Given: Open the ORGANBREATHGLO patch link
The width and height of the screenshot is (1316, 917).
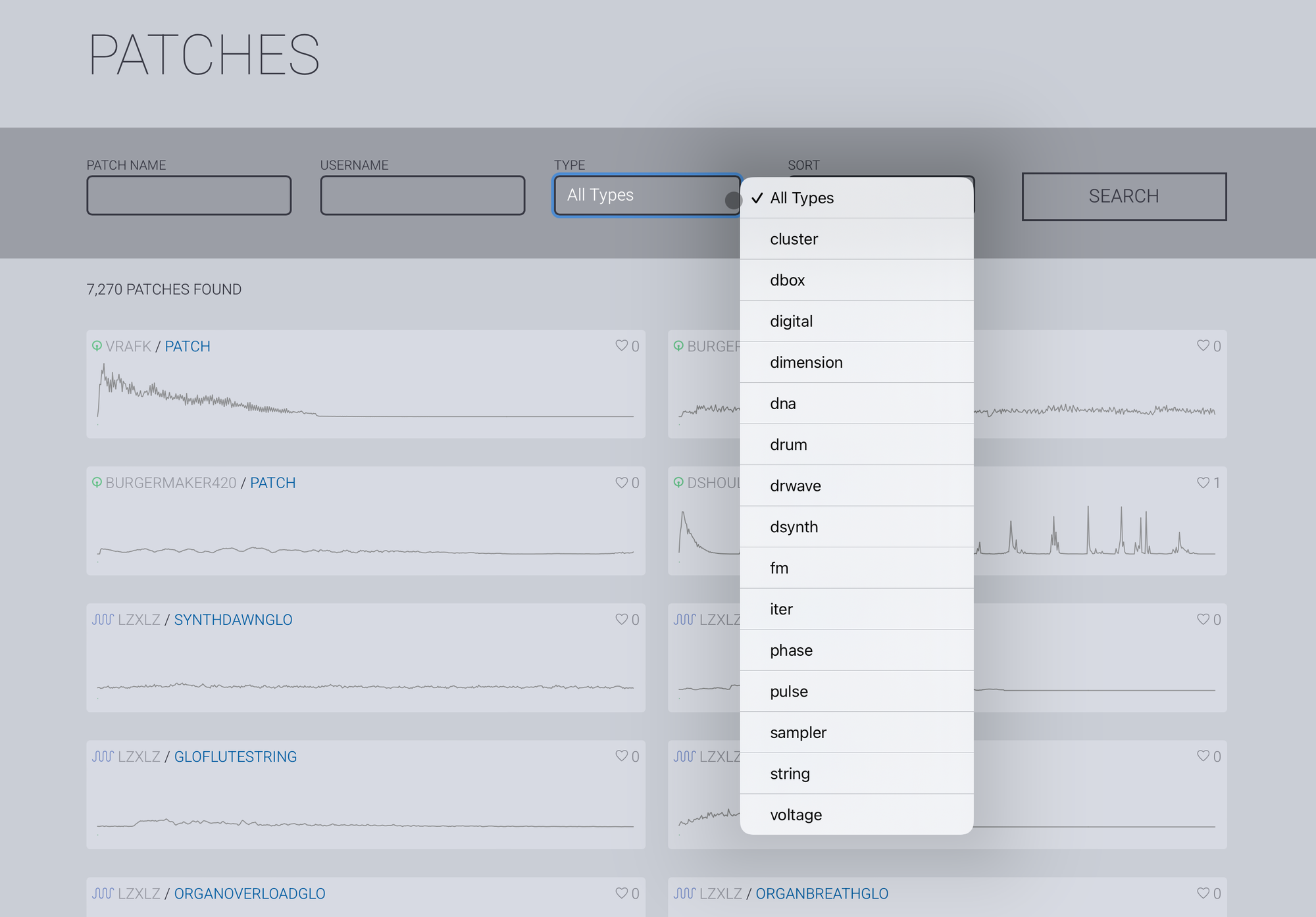Looking at the screenshot, I should (x=822, y=893).
